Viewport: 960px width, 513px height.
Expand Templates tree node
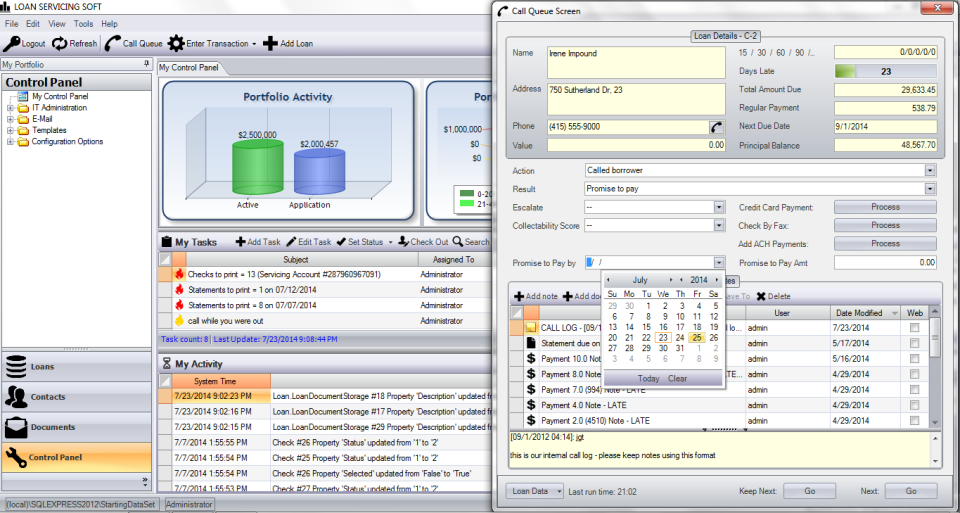[10, 130]
